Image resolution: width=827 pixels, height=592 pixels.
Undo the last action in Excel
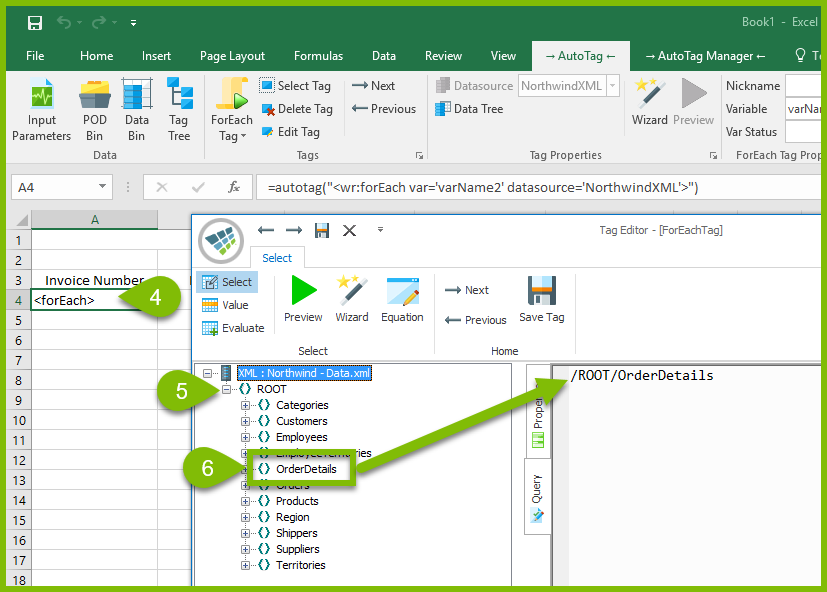pos(64,23)
